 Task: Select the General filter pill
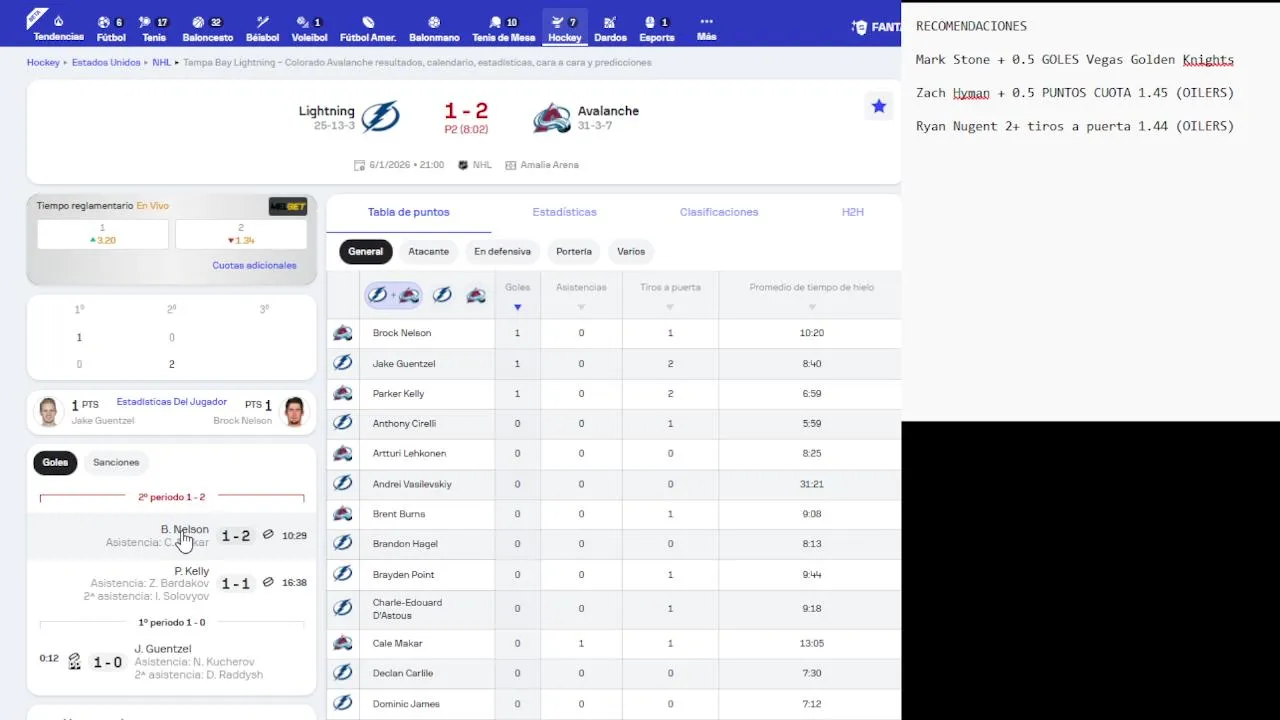click(365, 252)
